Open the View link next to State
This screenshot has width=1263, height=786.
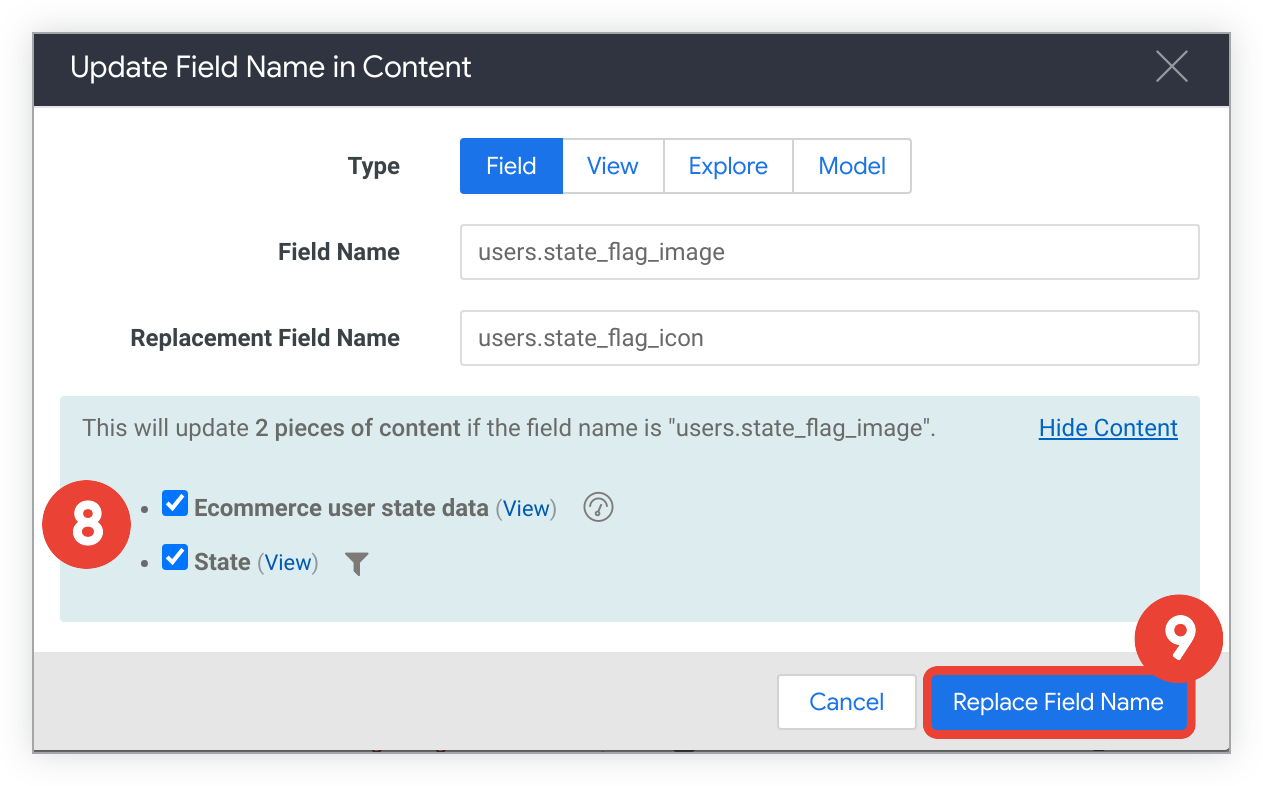[288, 563]
